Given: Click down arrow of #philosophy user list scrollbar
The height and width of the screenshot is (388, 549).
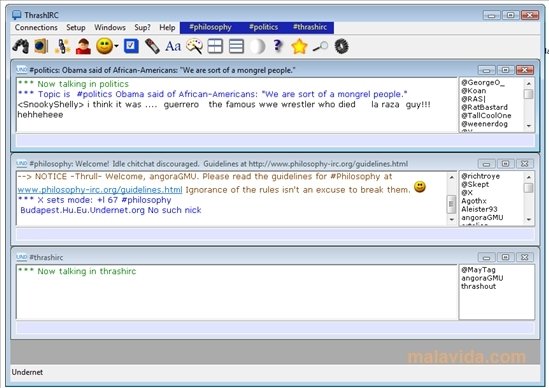Looking at the screenshot, I should pos(529,219).
